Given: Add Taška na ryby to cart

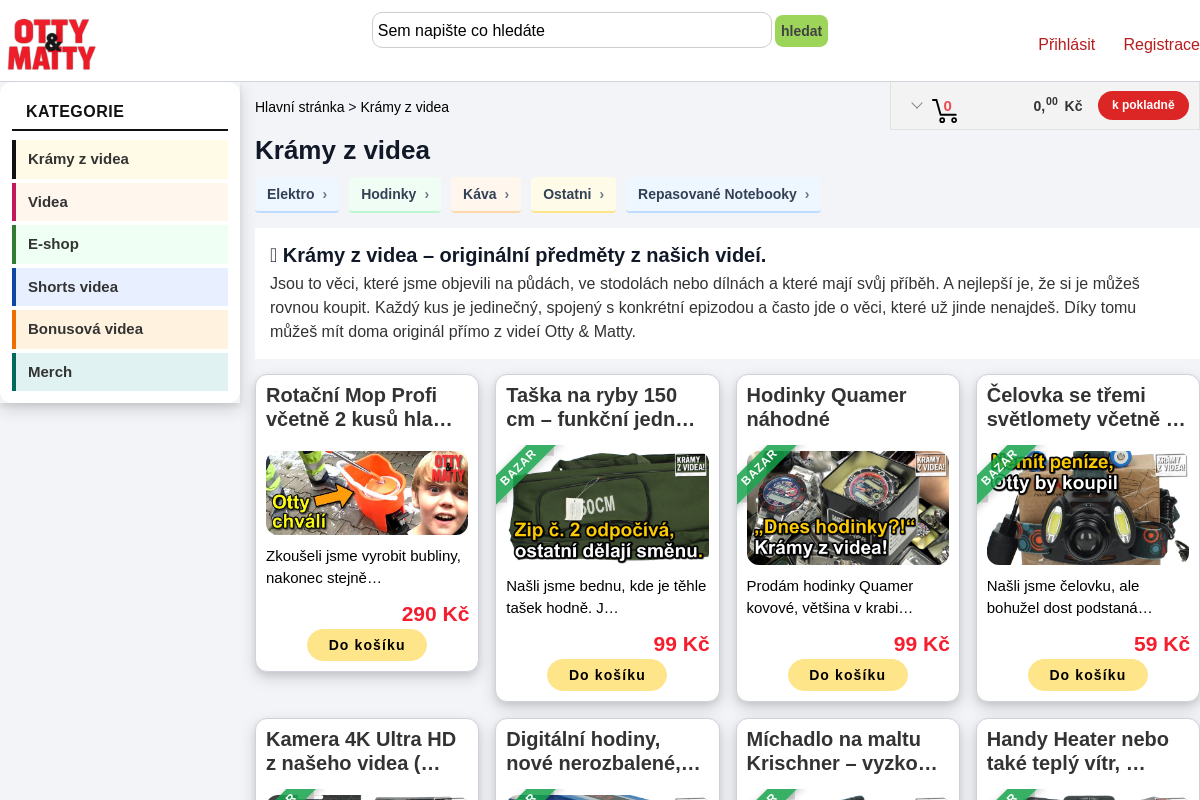Looking at the screenshot, I should coord(607,675).
